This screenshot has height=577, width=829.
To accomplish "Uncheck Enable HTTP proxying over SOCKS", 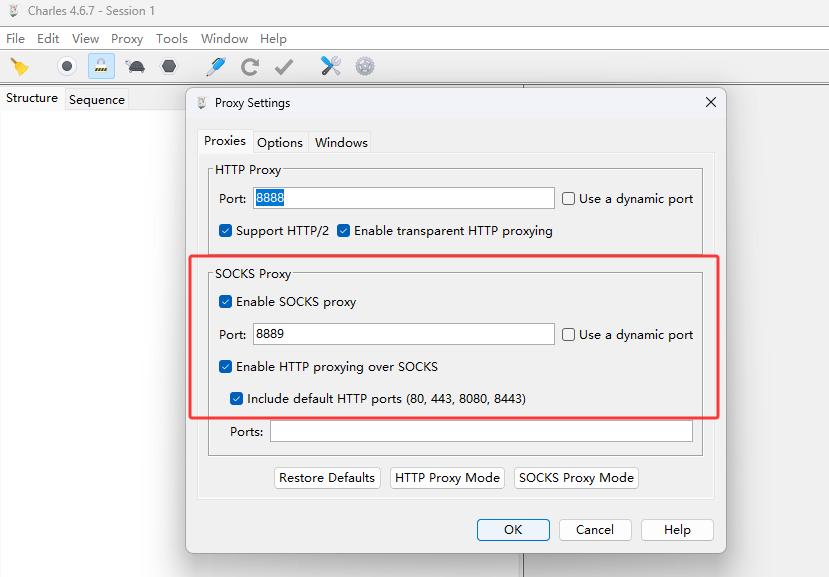I will pos(225,367).
